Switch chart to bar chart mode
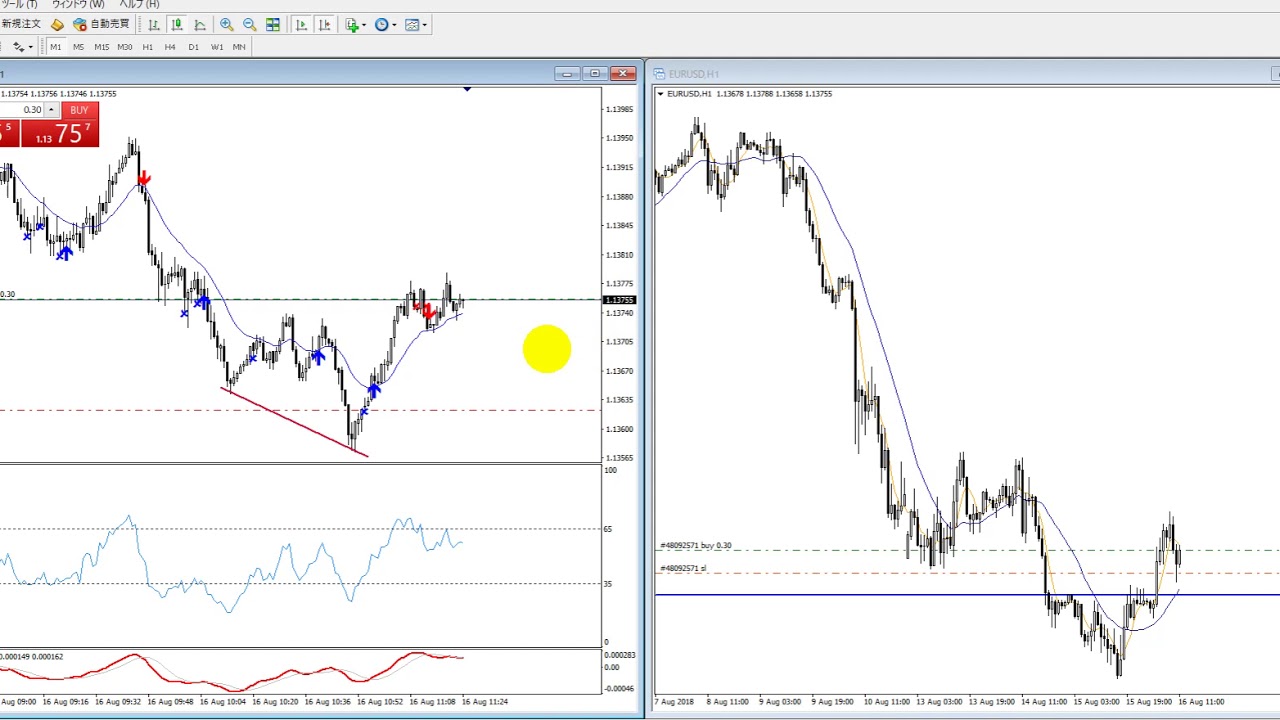Screen dimensions: 1280x720 pos(154,25)
